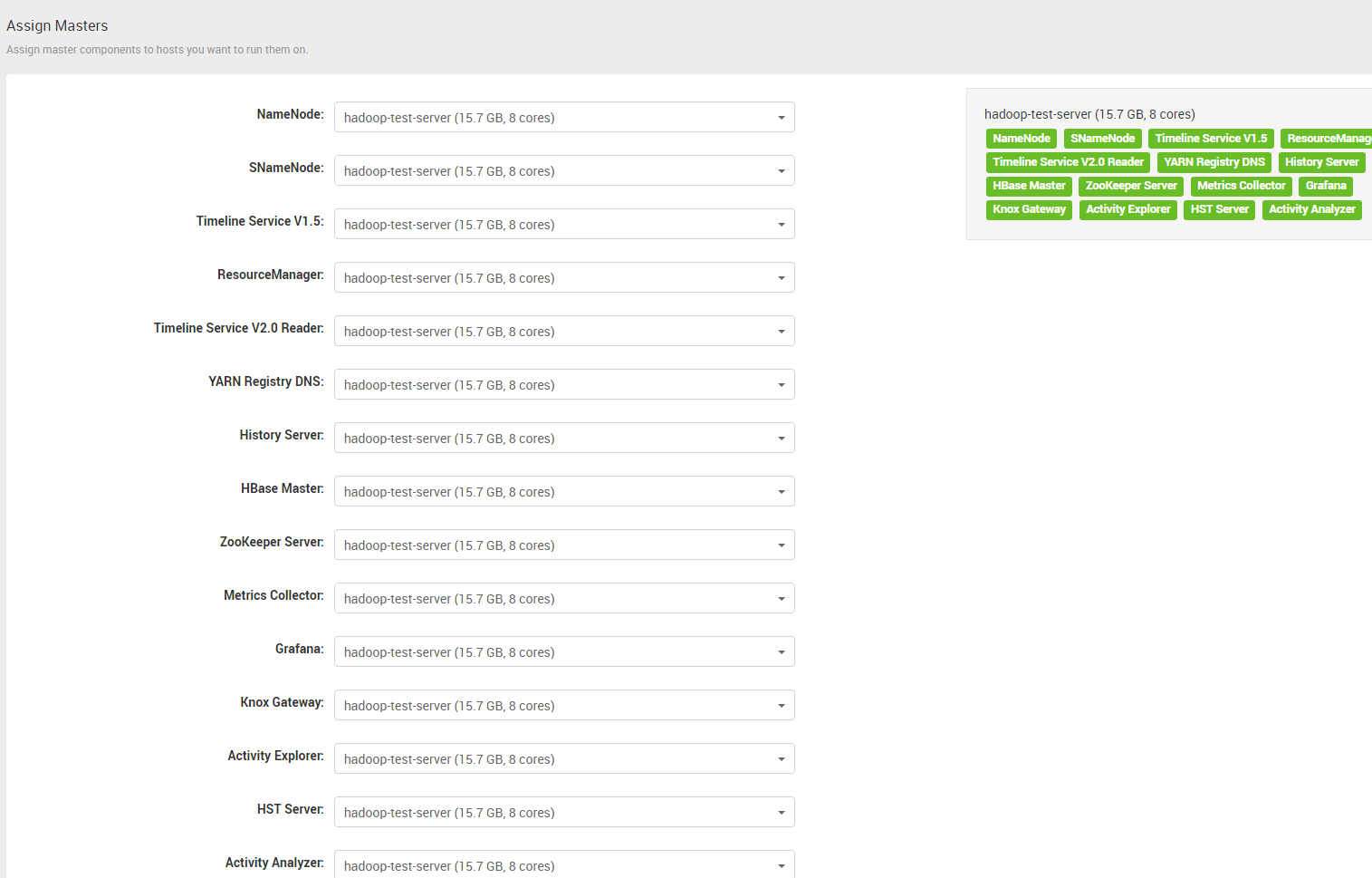This screenshot has height=878, width=1372.
Task: Click the green NameNode badge
Action: point(1021,139)
